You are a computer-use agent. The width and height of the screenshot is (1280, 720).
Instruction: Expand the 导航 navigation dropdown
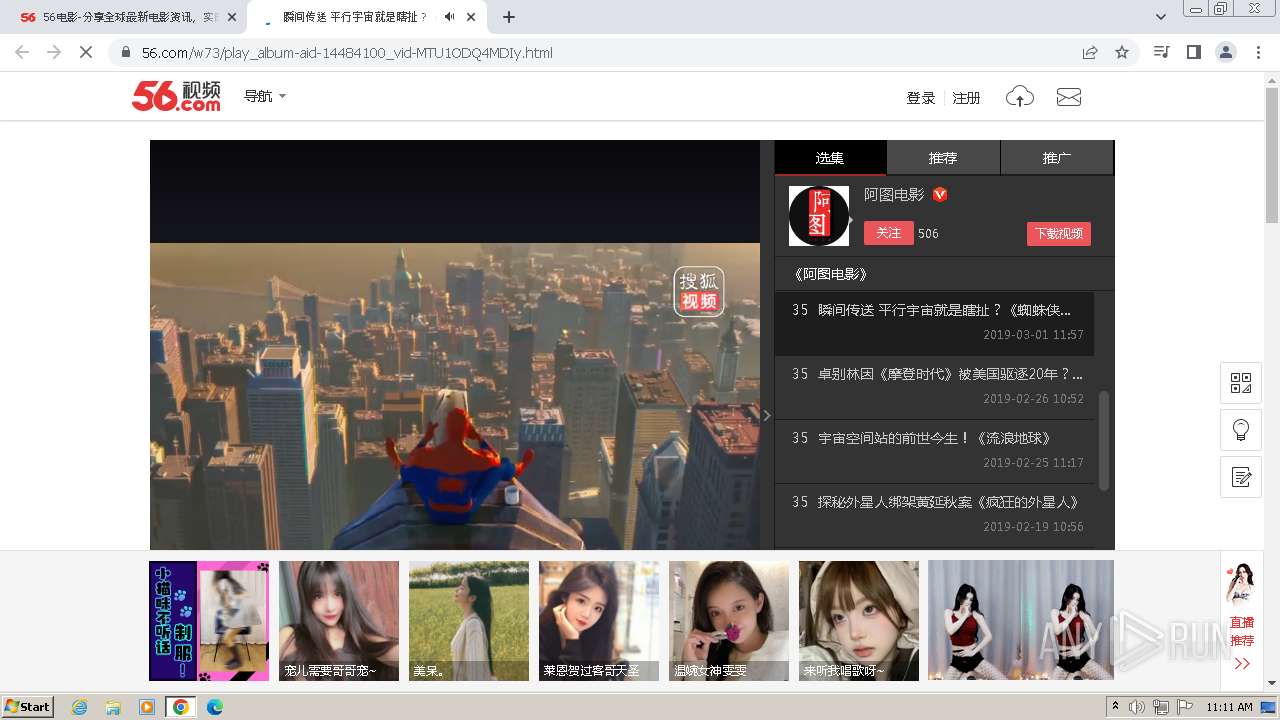point(265,96)
